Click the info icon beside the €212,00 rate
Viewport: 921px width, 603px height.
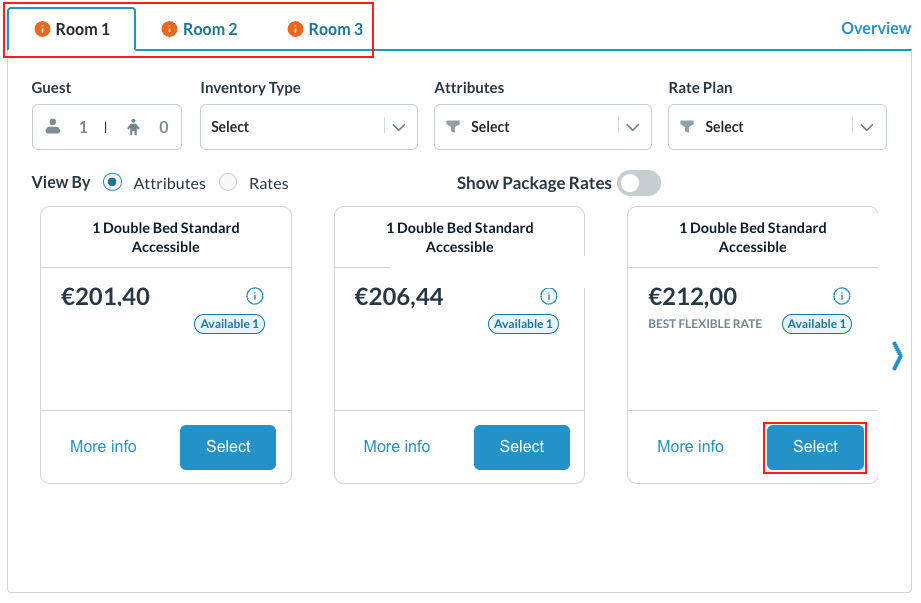point(842,296)
